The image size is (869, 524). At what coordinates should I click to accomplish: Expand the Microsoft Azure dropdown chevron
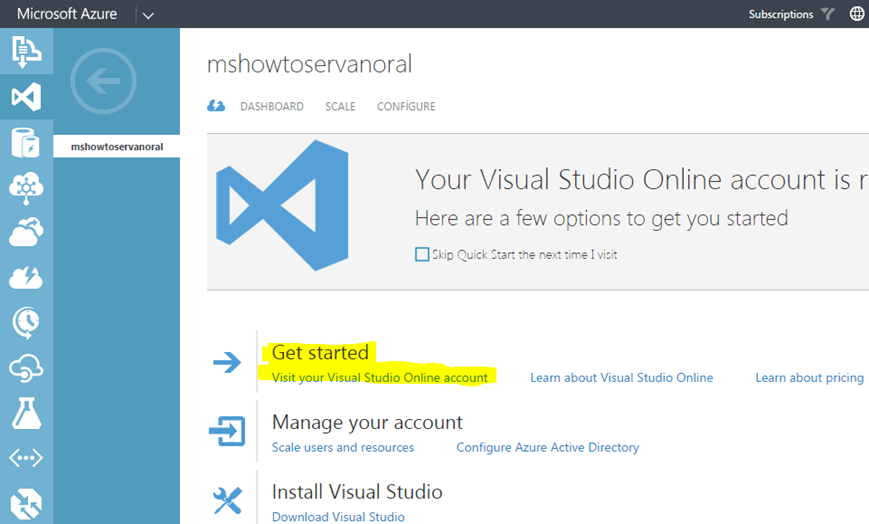pyautogui.click(x=148, y=15)
